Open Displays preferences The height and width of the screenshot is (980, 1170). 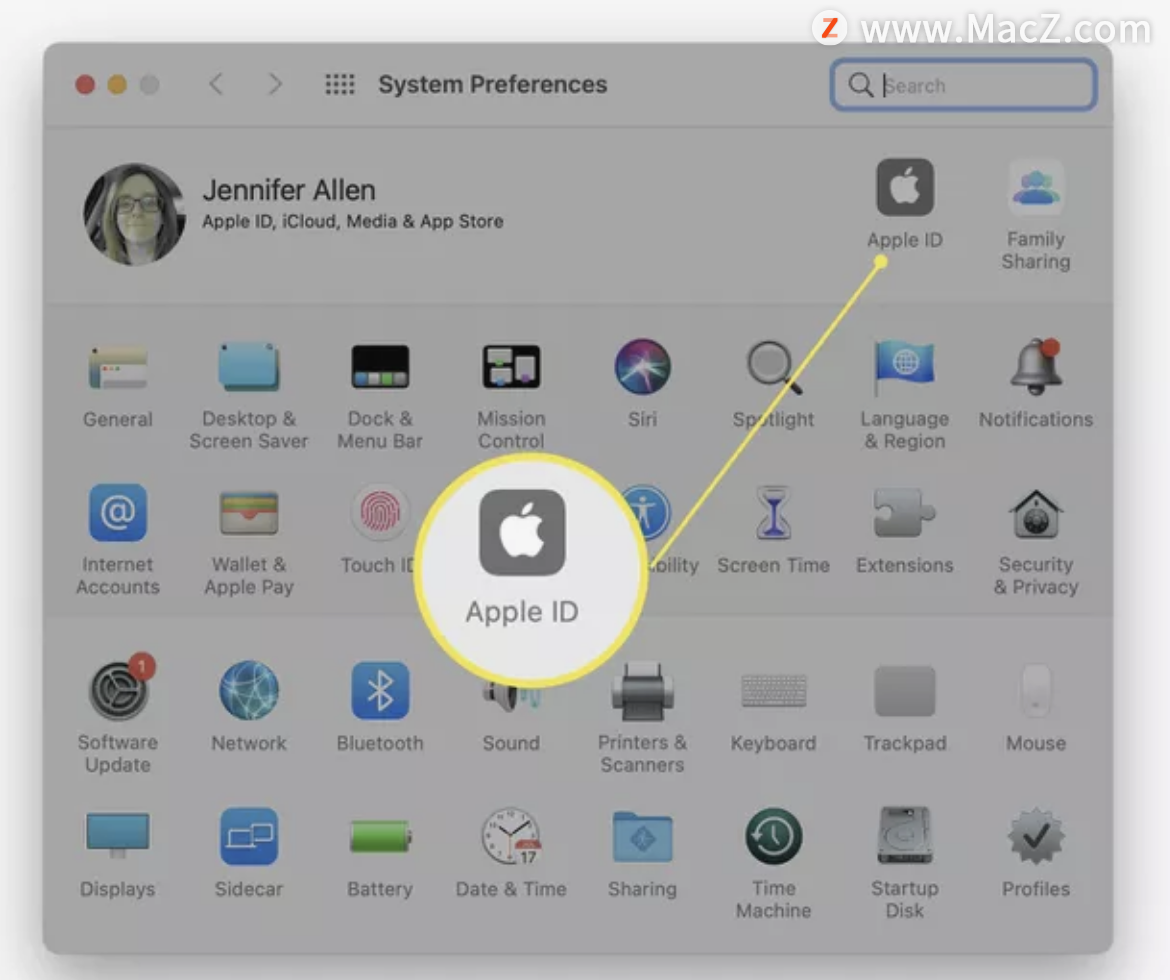(118, 835)
